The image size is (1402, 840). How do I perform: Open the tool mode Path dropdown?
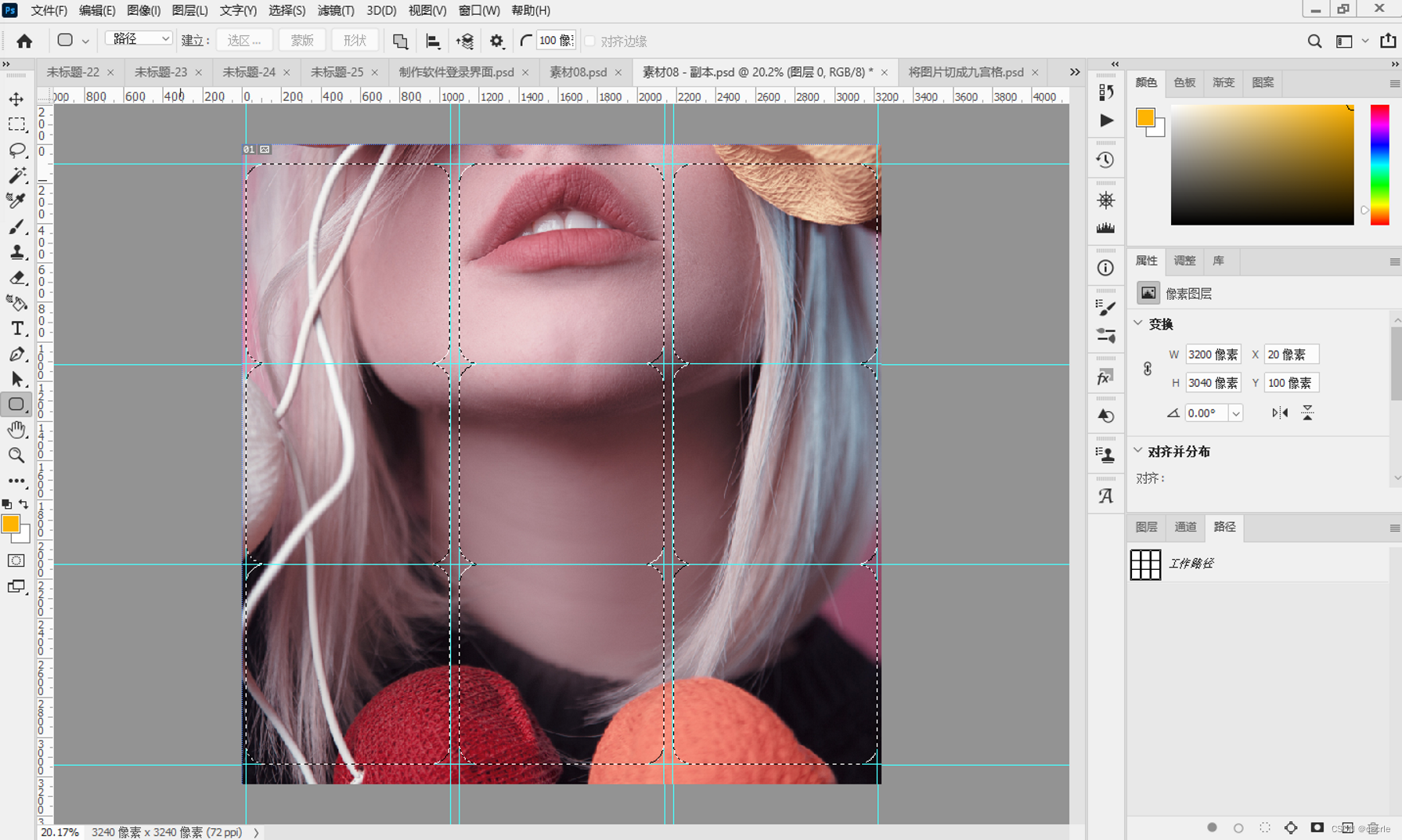(139, 39)
